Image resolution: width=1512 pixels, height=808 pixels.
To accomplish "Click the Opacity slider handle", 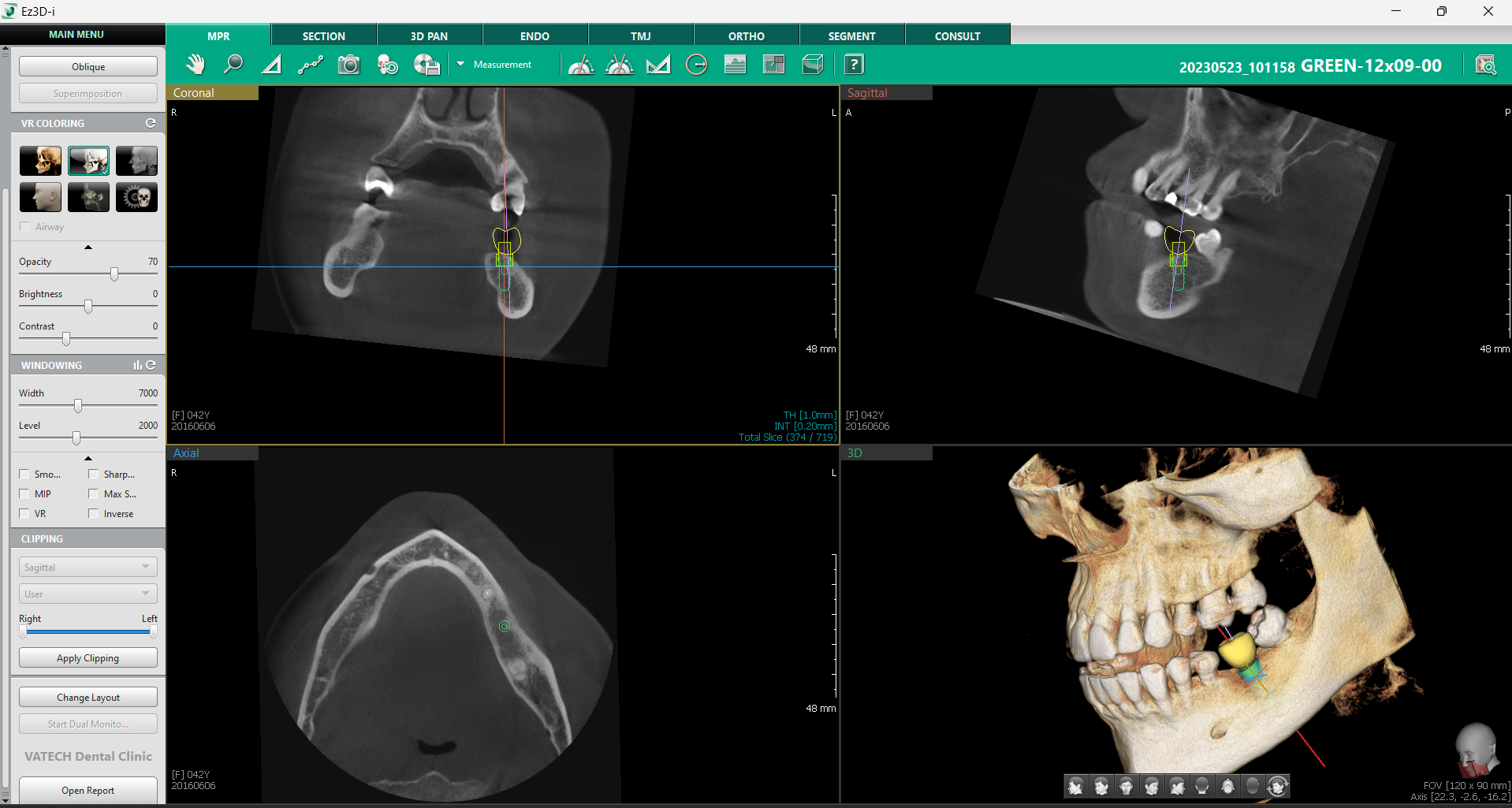I will pyautogui.click(x=114, y=274).
